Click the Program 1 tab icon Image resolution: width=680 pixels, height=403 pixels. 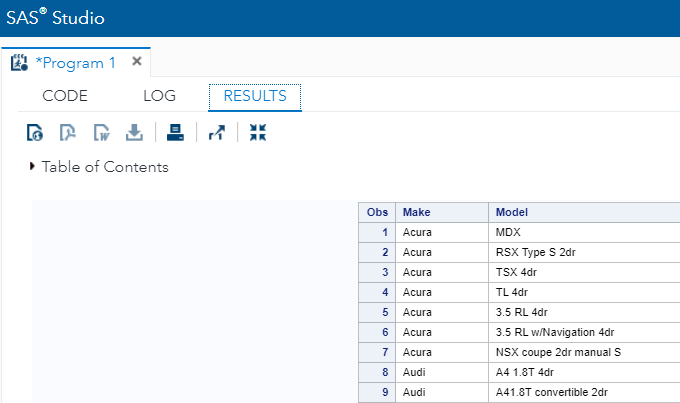tap(20, 63)
